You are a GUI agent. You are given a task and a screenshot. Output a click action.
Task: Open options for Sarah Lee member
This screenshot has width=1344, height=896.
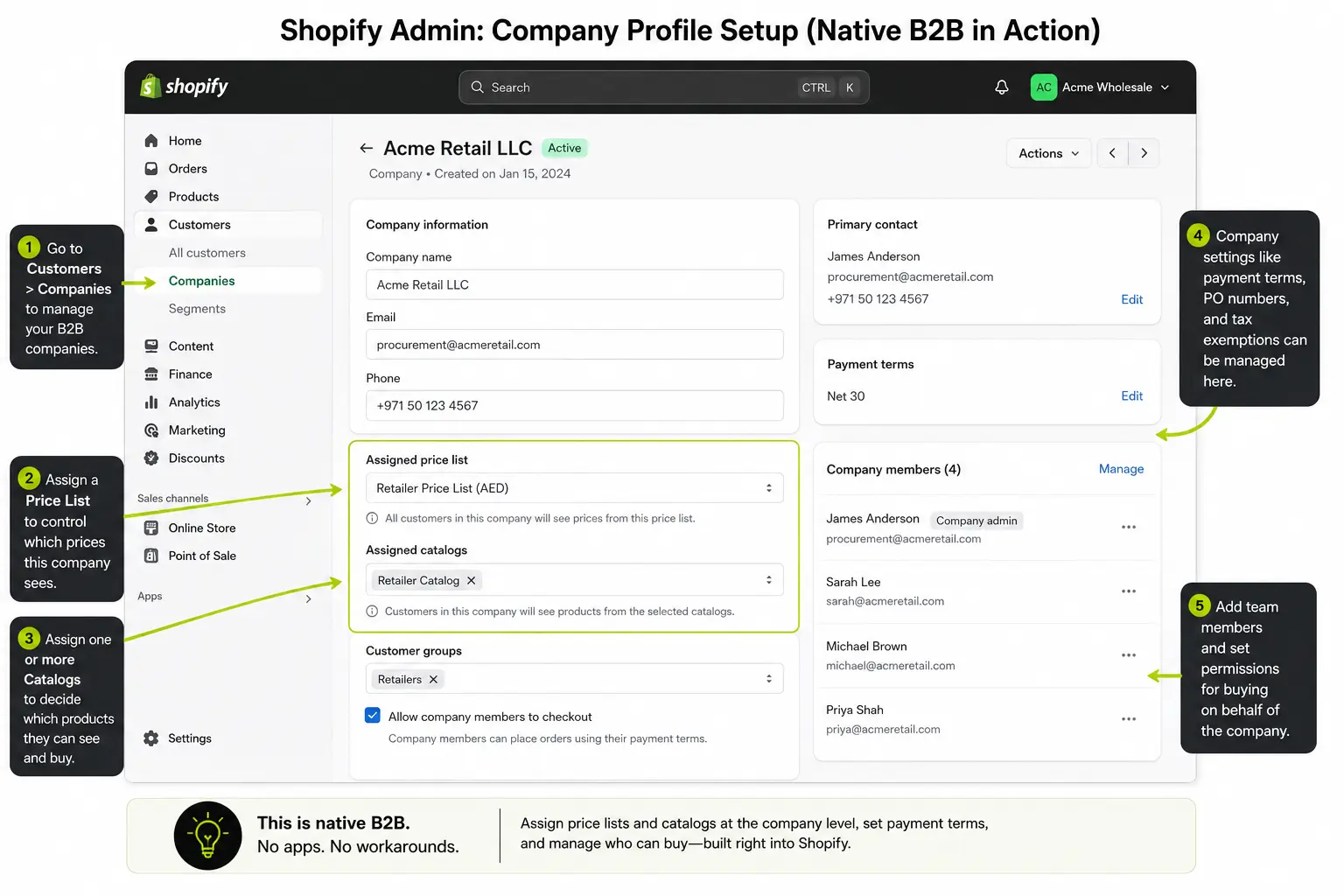(1129, 591)
